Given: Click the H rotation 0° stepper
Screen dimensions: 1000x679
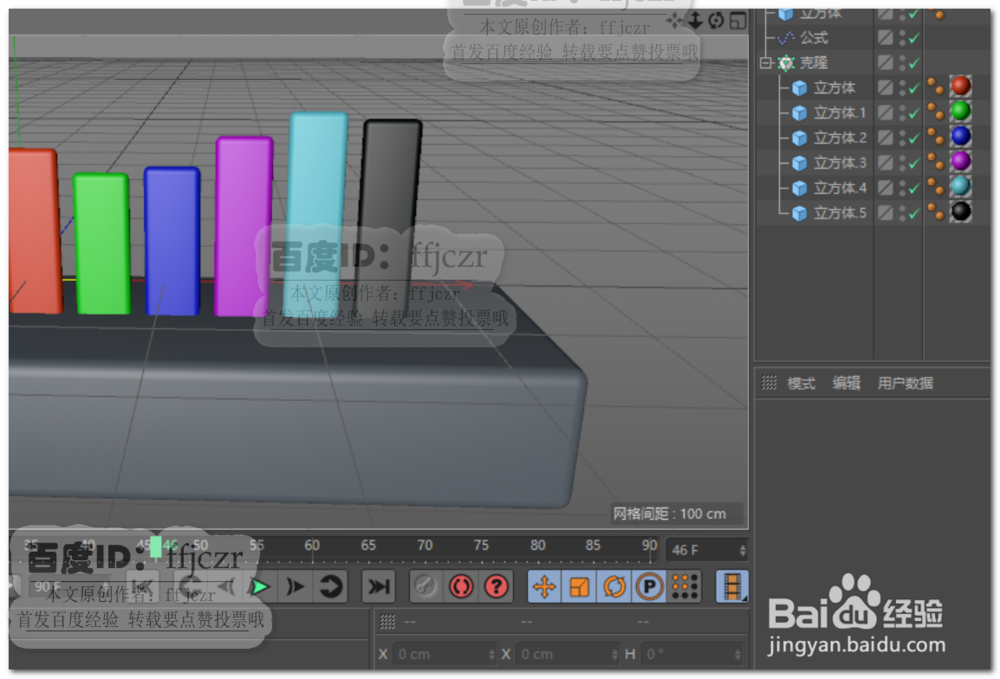Looking at the screenshot, I should pyautogui.click(x=737, y=654).
